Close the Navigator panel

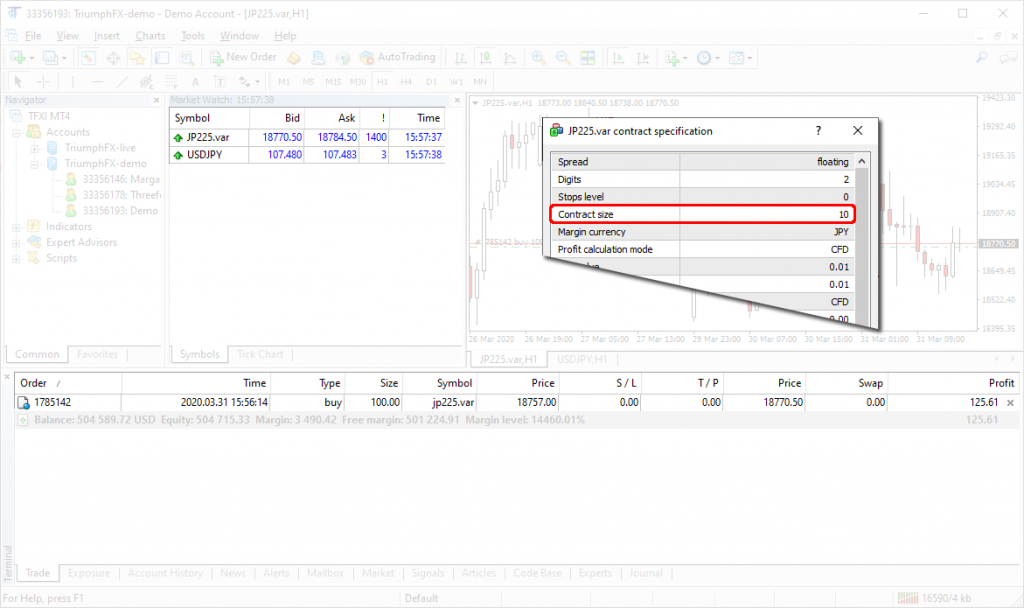point(156,100)
